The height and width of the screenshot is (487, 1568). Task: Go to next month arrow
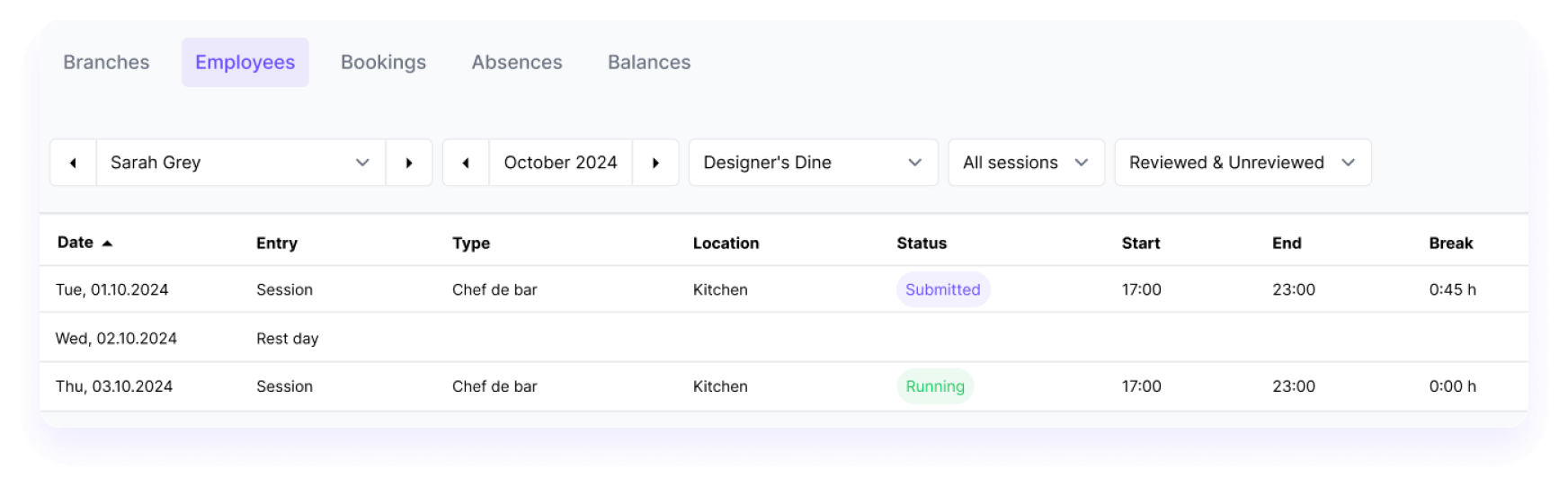655,163
